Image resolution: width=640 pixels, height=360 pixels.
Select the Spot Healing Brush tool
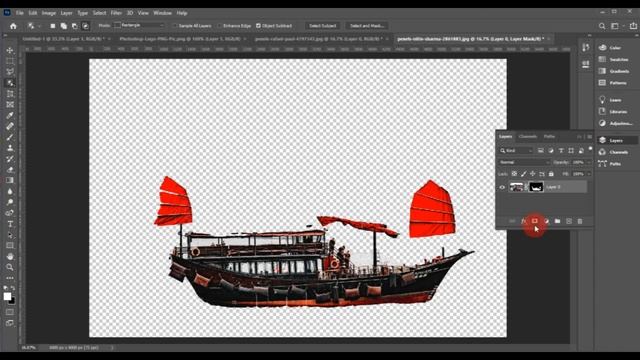pos(10,126)
